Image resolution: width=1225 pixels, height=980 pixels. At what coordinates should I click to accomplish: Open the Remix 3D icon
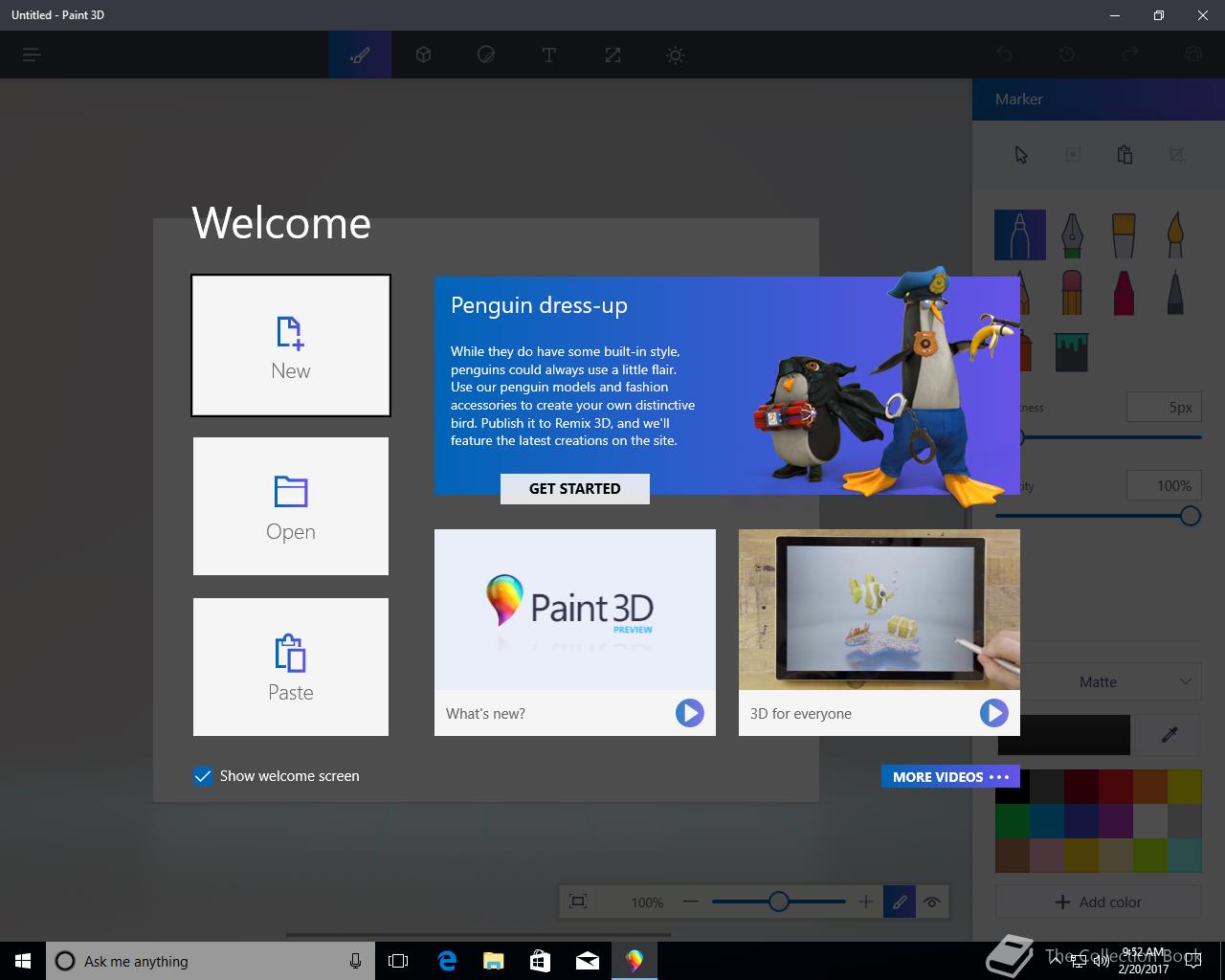[1193, 55]
